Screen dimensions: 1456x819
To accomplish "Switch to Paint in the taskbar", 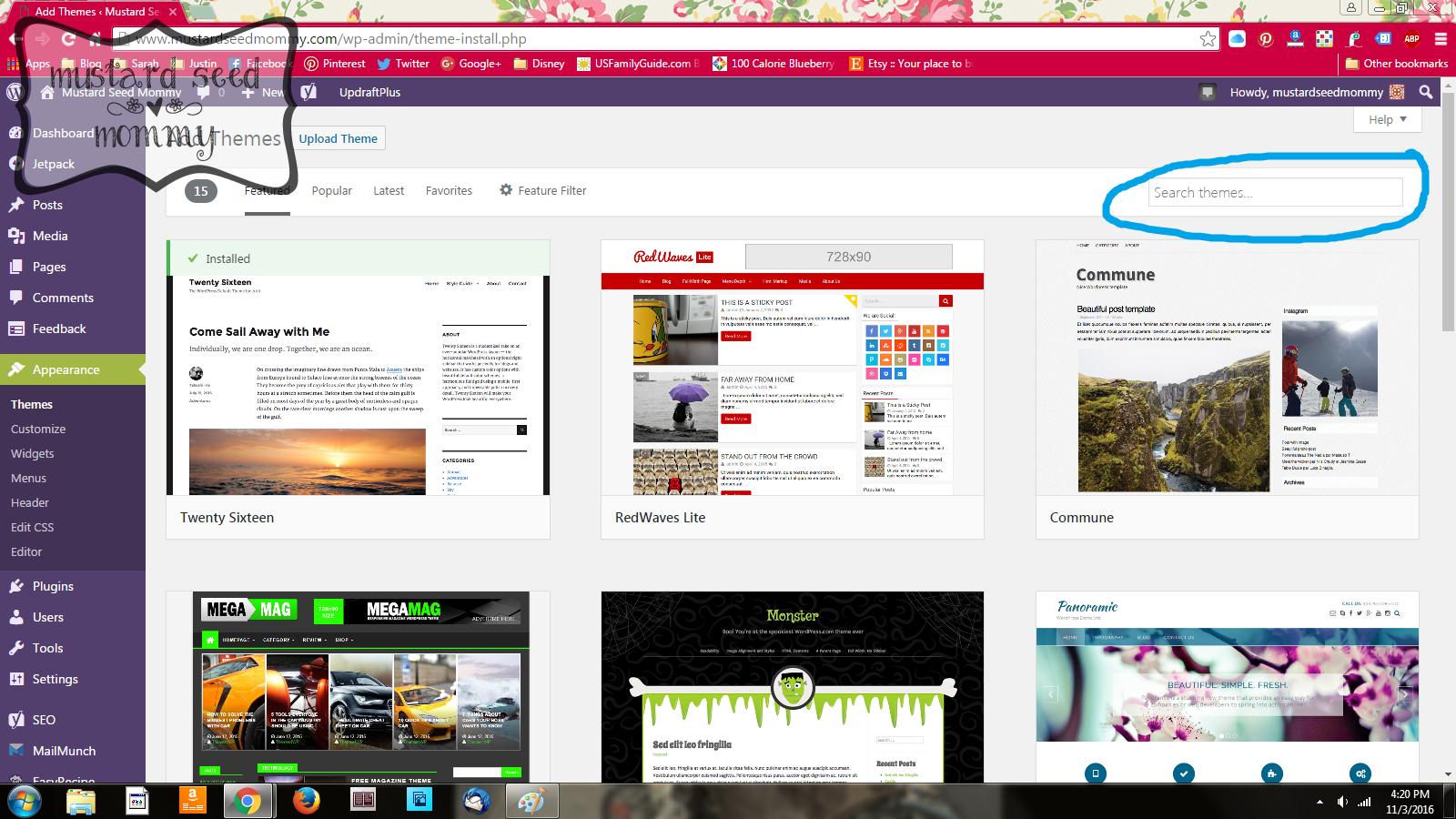I will tap(532, 802).
